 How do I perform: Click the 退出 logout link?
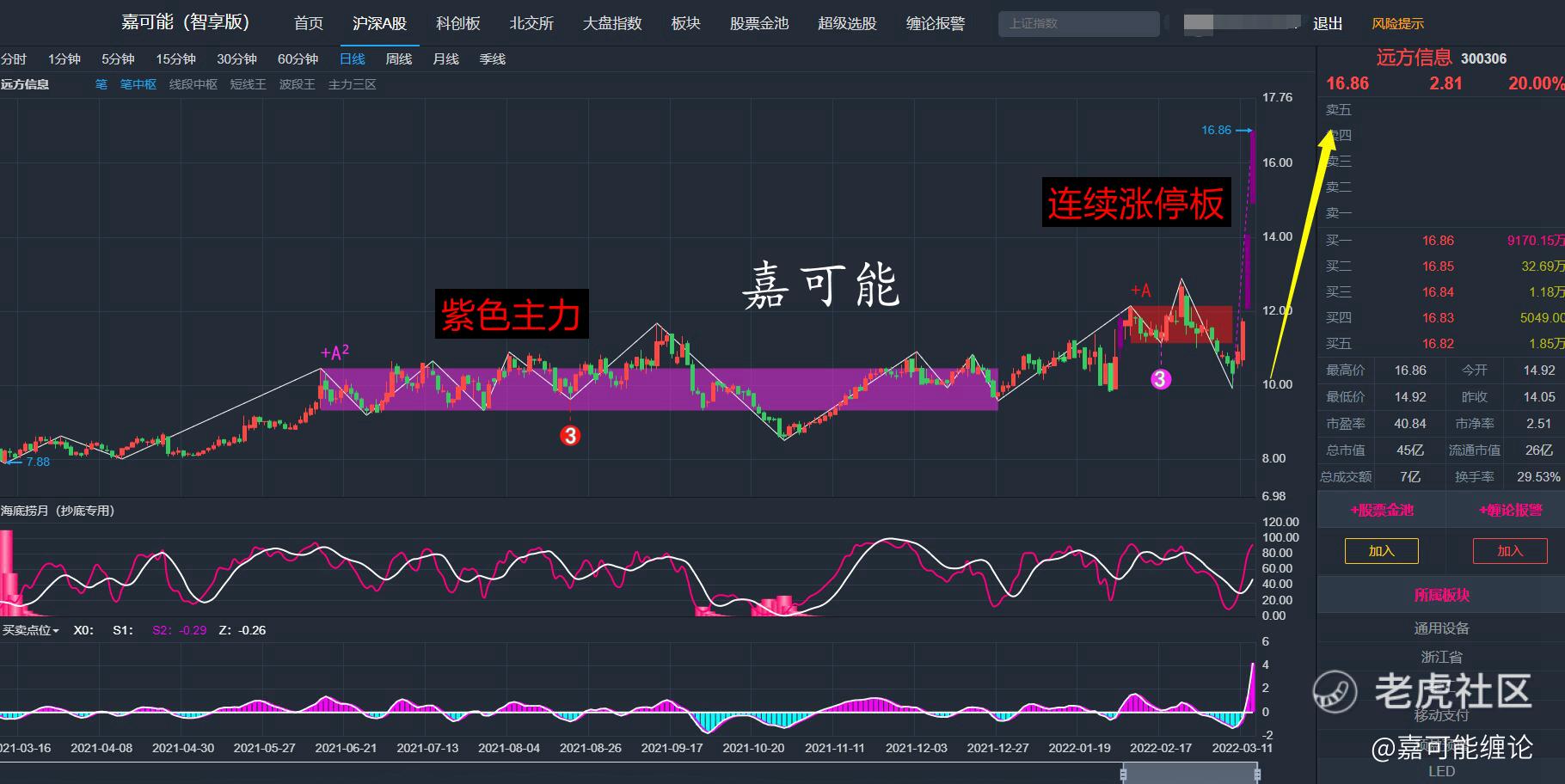(1328, 23)
